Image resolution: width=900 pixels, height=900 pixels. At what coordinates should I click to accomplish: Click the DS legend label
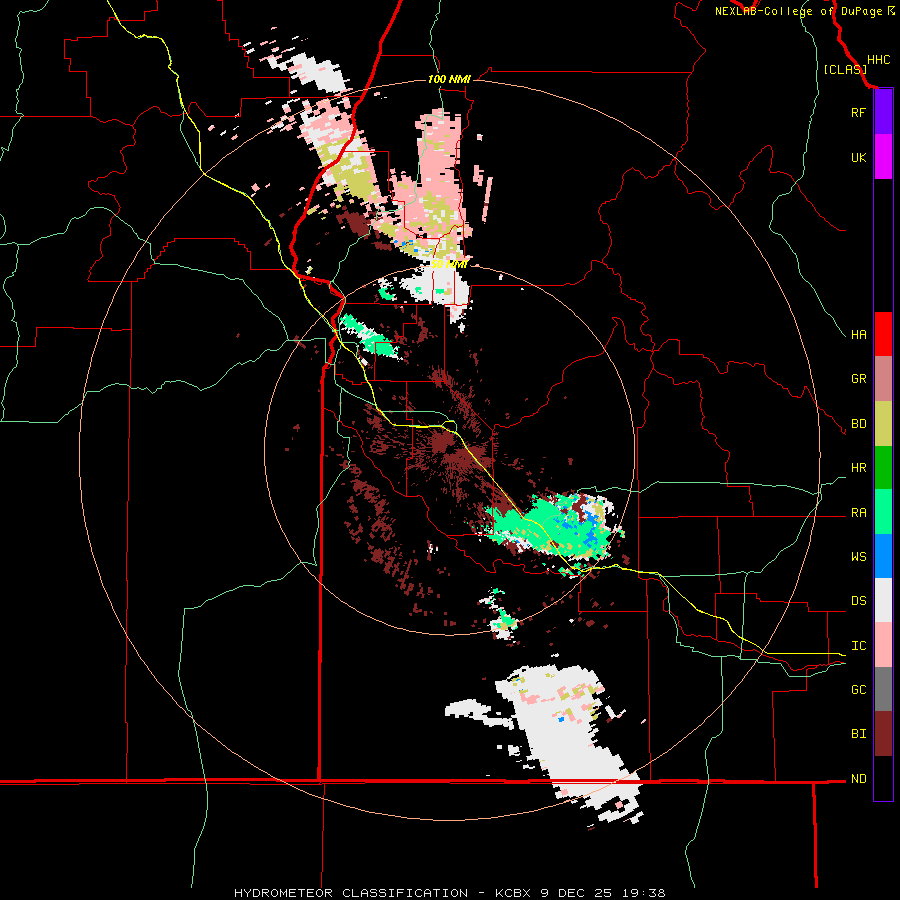[858, 601]
